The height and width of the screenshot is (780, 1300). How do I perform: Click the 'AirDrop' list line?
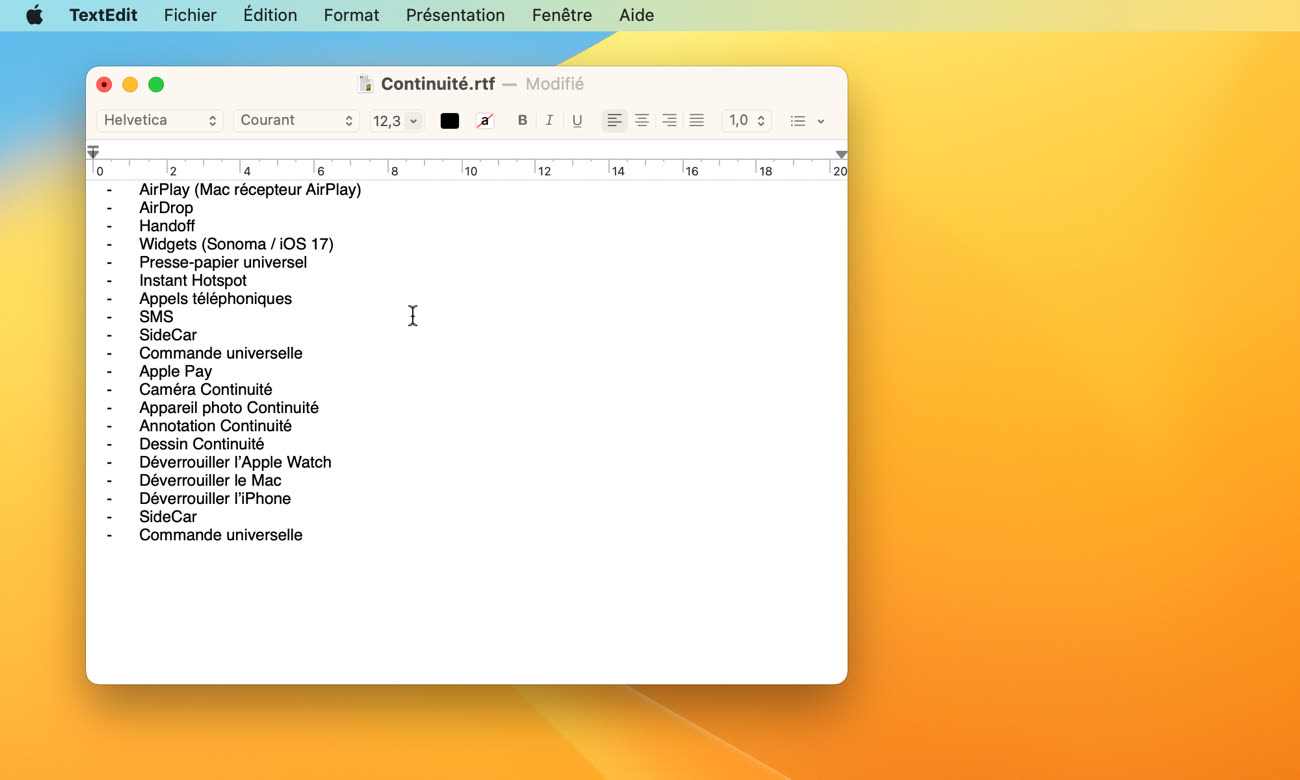[166, 207]
